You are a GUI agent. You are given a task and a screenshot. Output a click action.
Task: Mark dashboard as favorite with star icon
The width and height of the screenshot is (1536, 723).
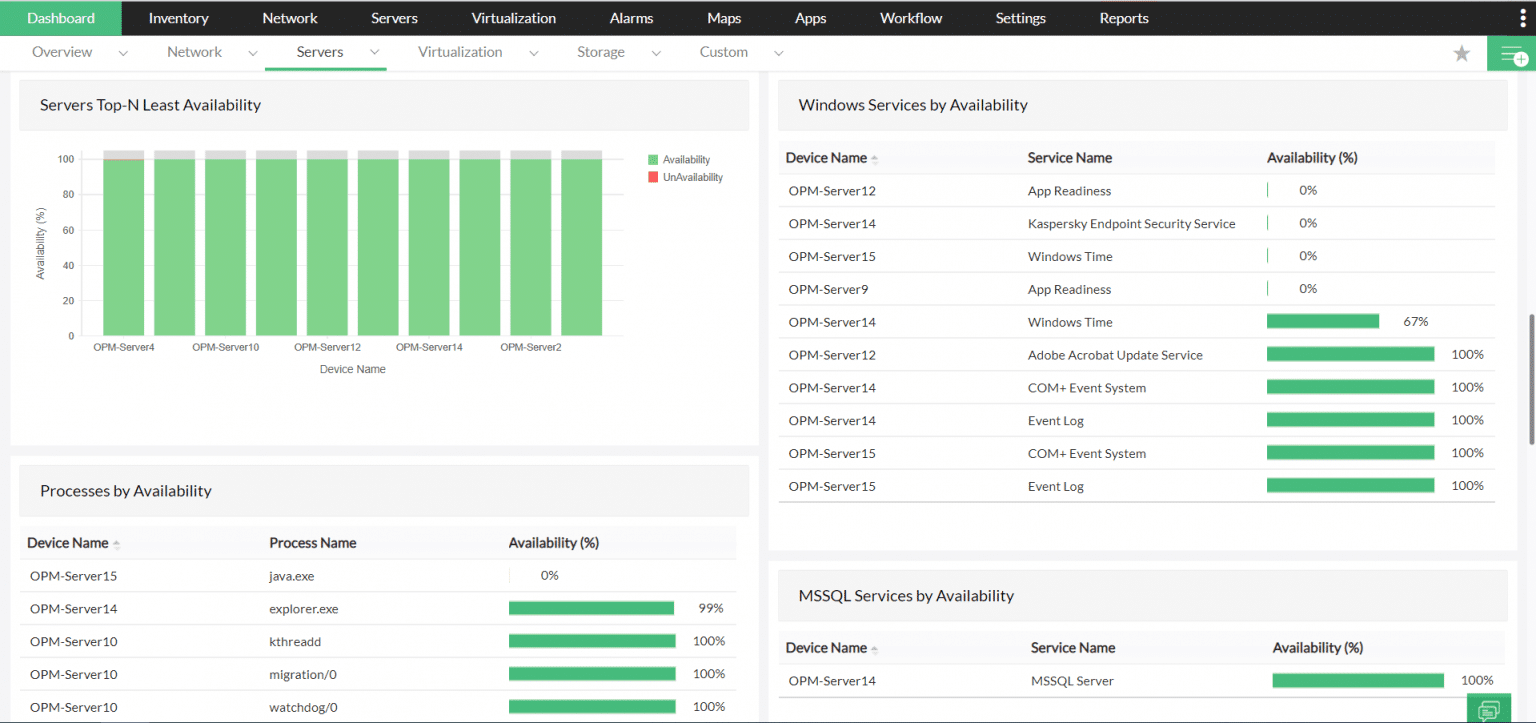click(1462, 54)
